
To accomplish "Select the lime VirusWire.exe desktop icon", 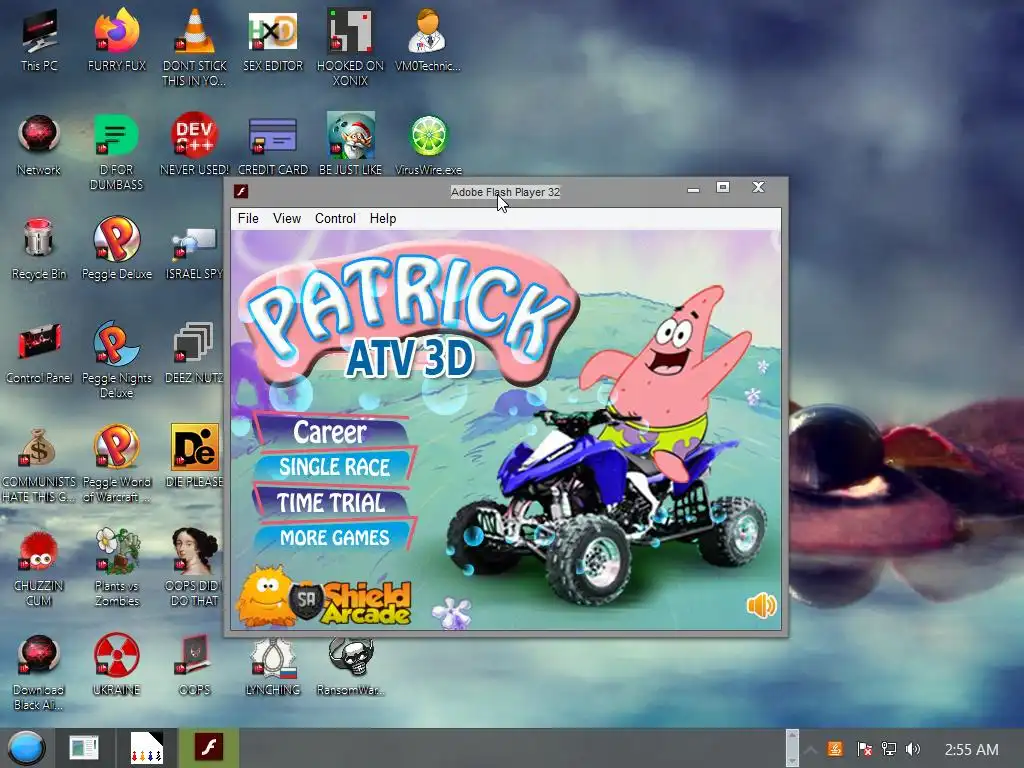I will (428, 145).
